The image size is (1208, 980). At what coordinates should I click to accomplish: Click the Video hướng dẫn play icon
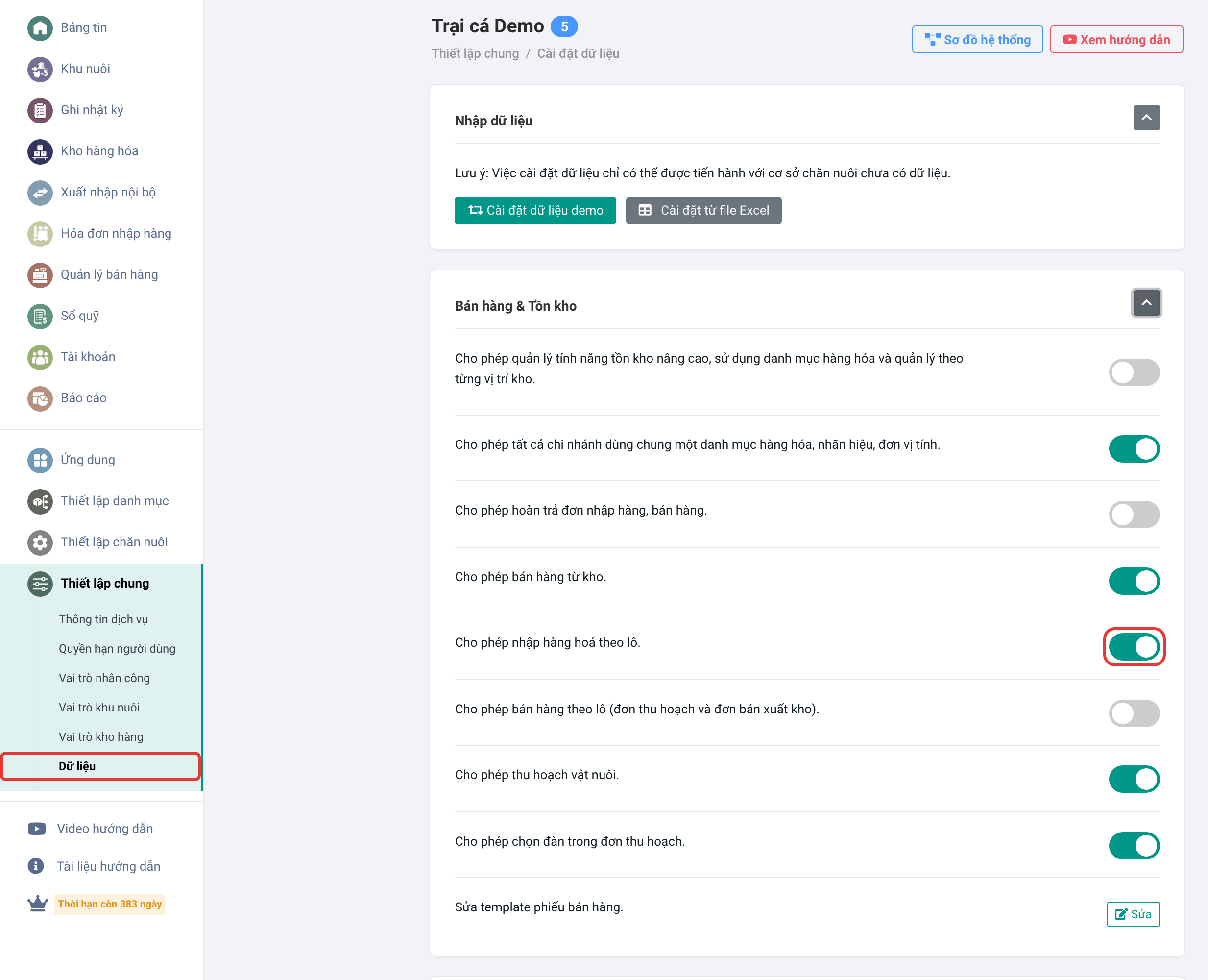37,829
